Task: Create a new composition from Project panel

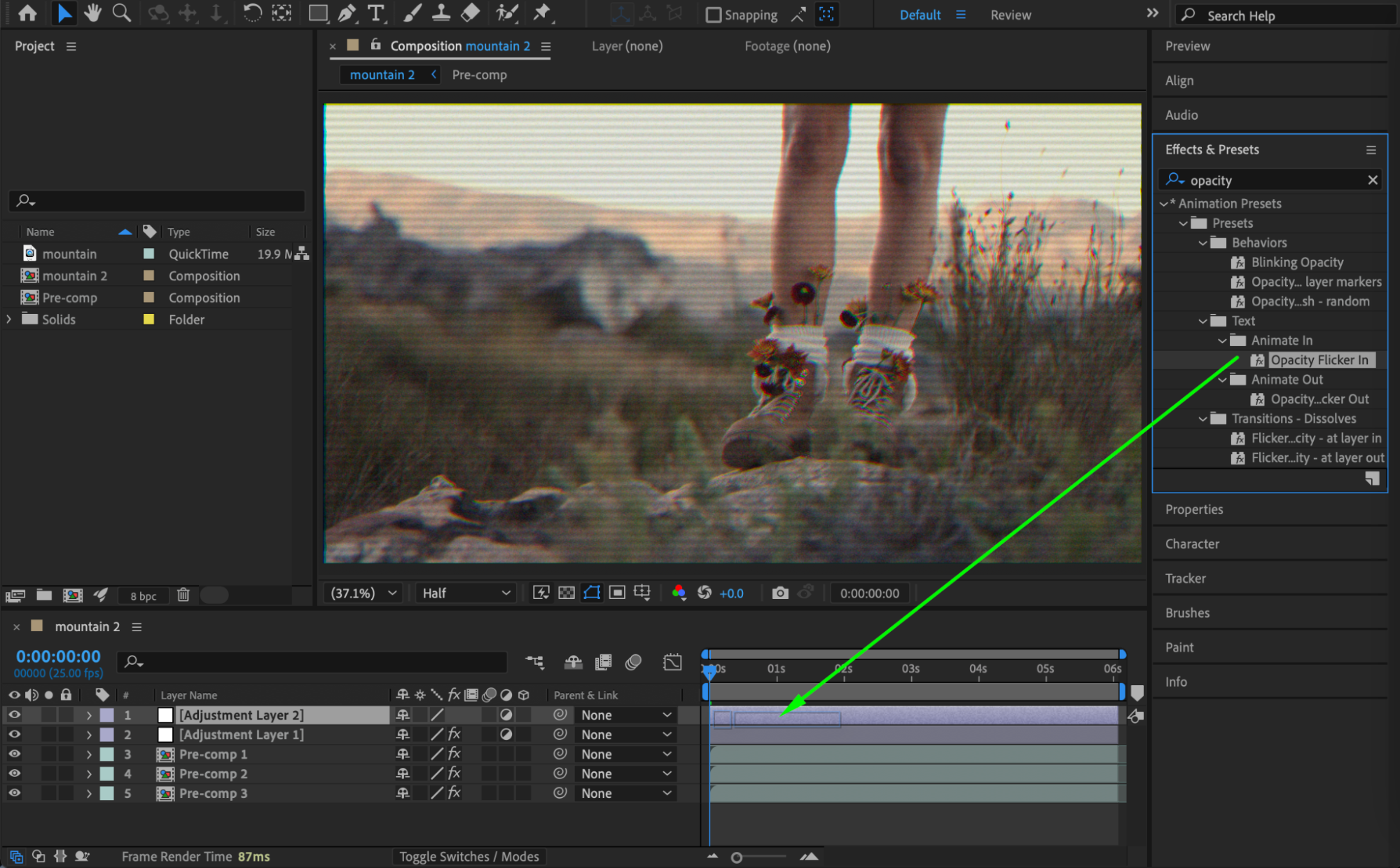Action: click(x=73, y=595)
